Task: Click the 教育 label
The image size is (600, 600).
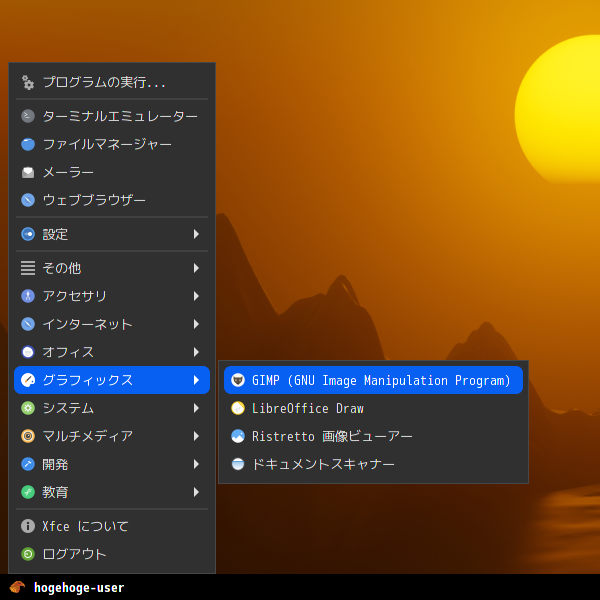Action: 55,492
